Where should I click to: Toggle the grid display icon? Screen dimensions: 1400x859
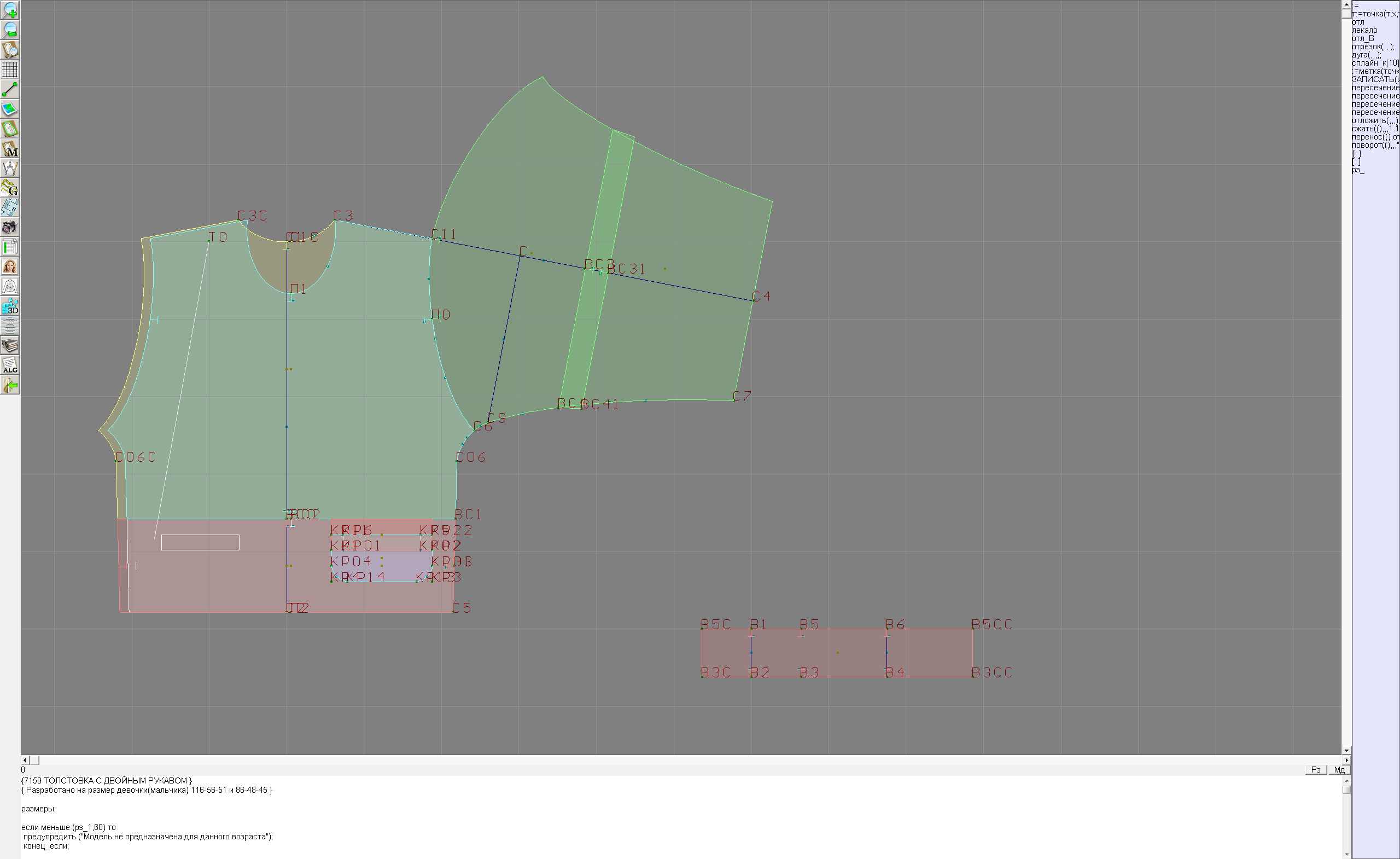point(10,69)
